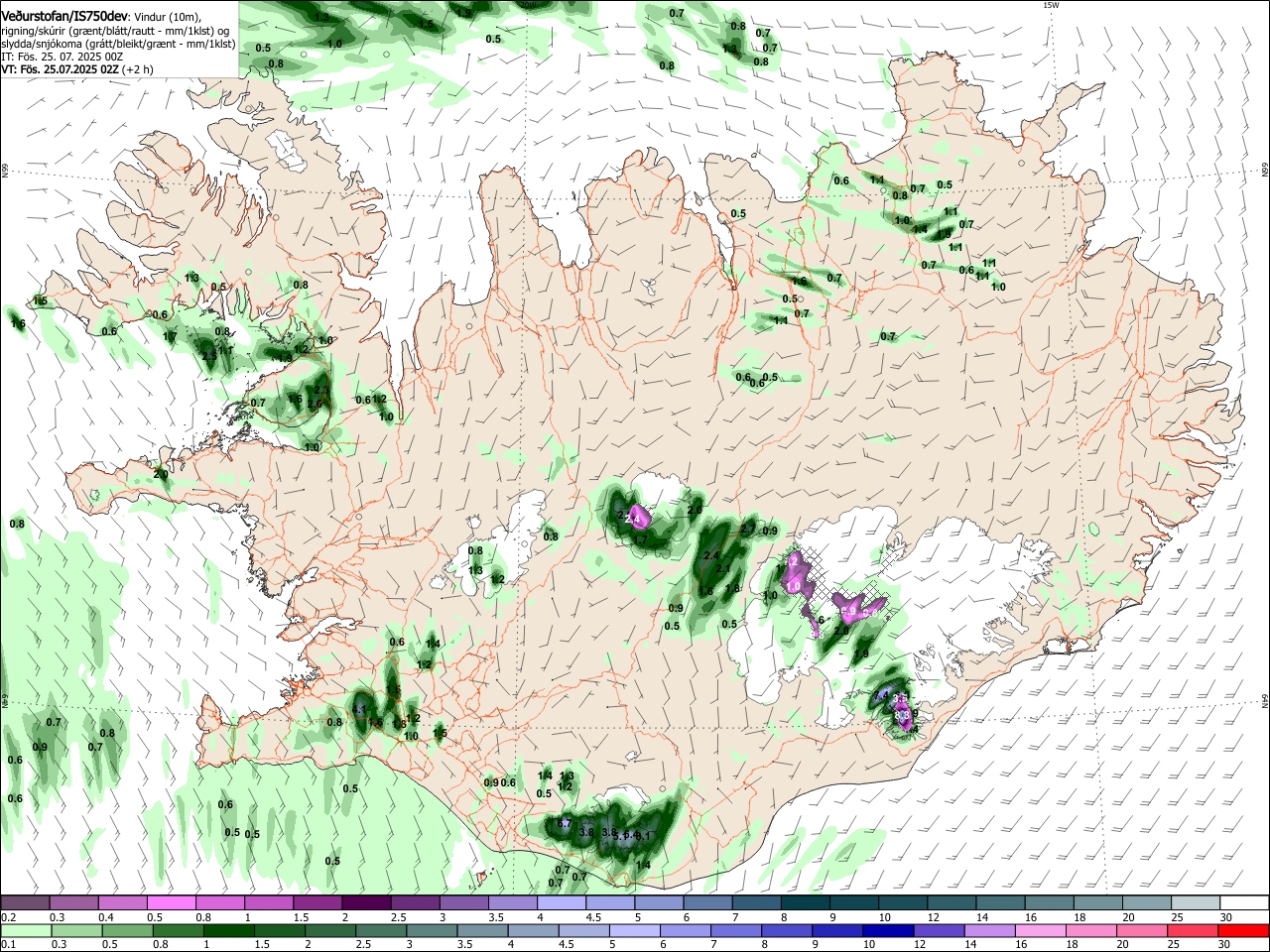Click the '15W' longitude label at top
1270x952 pixels.
[x=1052, y=5]
